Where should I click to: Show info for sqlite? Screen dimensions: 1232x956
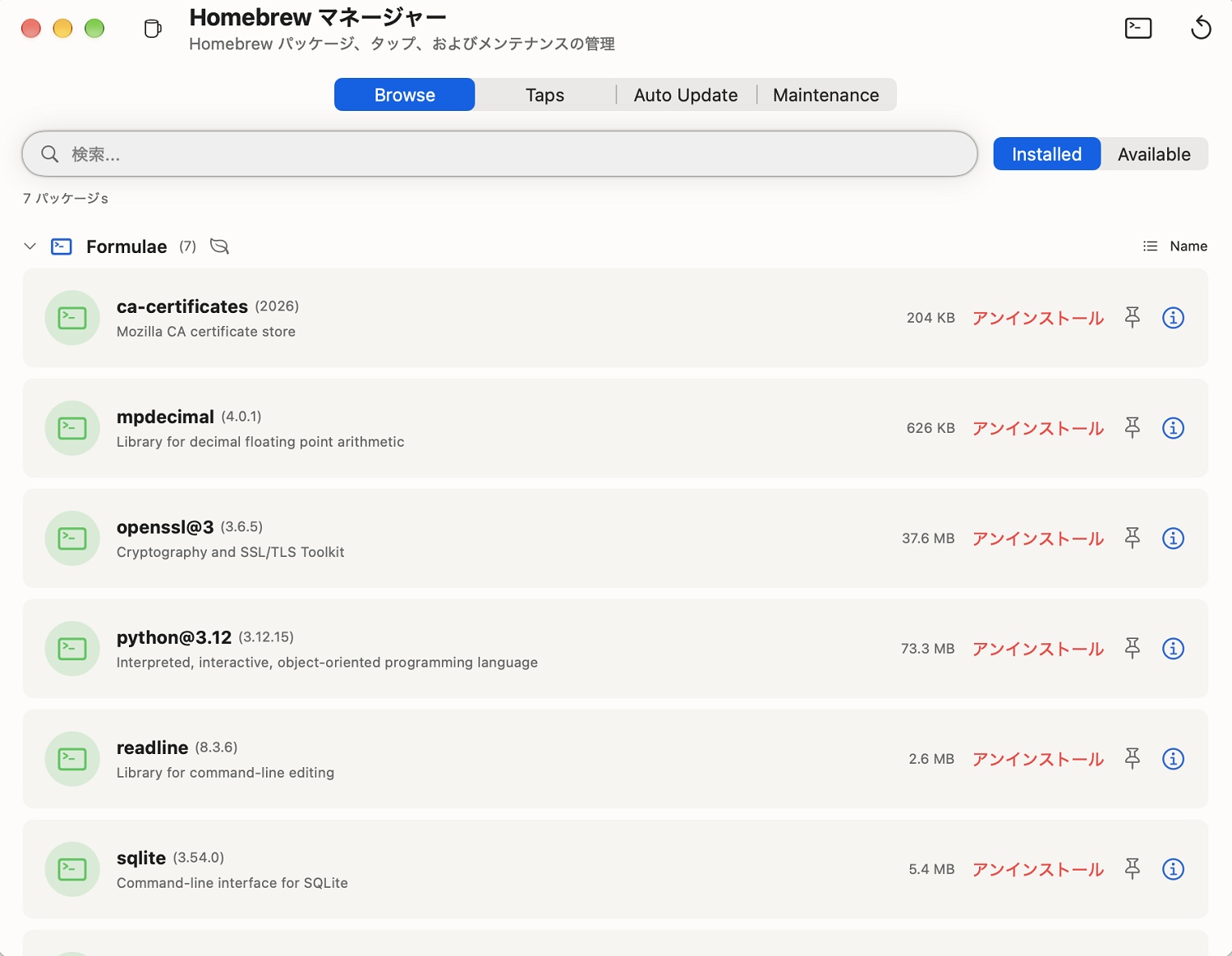tap(1173, 869)
